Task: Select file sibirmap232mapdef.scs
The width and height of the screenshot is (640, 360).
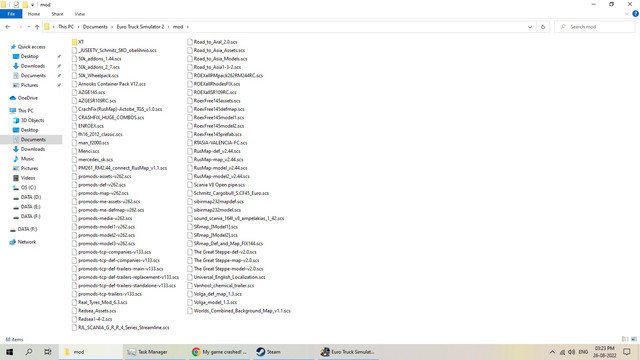Action: click(216, 202)
